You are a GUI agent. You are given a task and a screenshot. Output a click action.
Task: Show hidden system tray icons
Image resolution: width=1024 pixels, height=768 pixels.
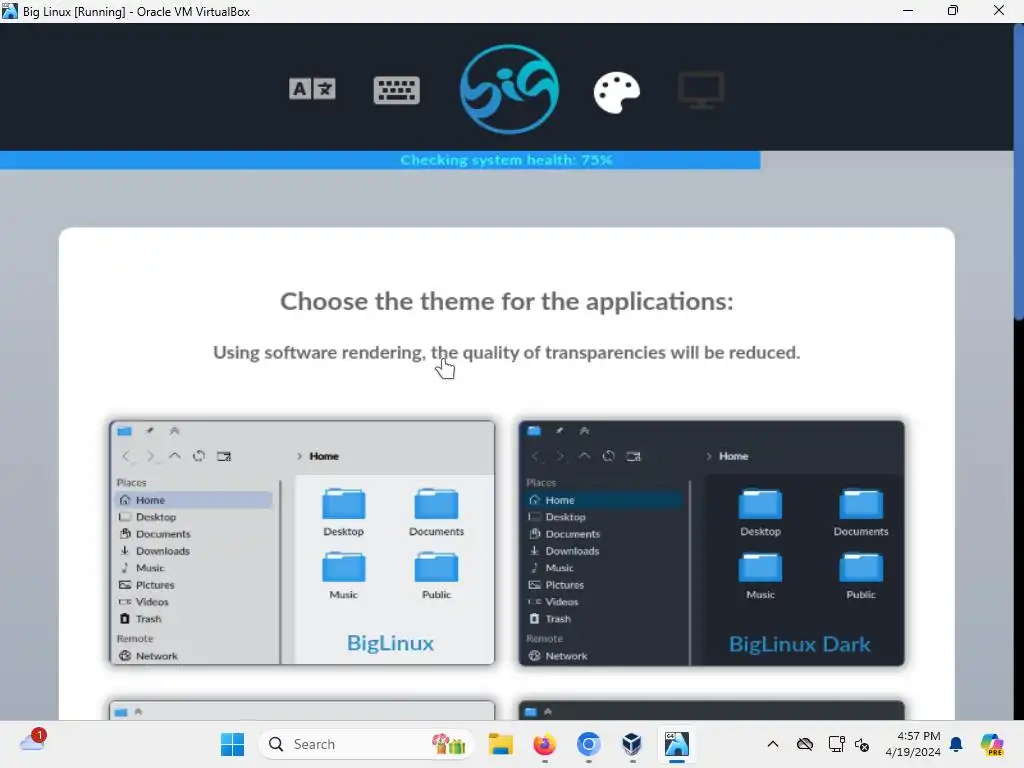tap(773, 744)
